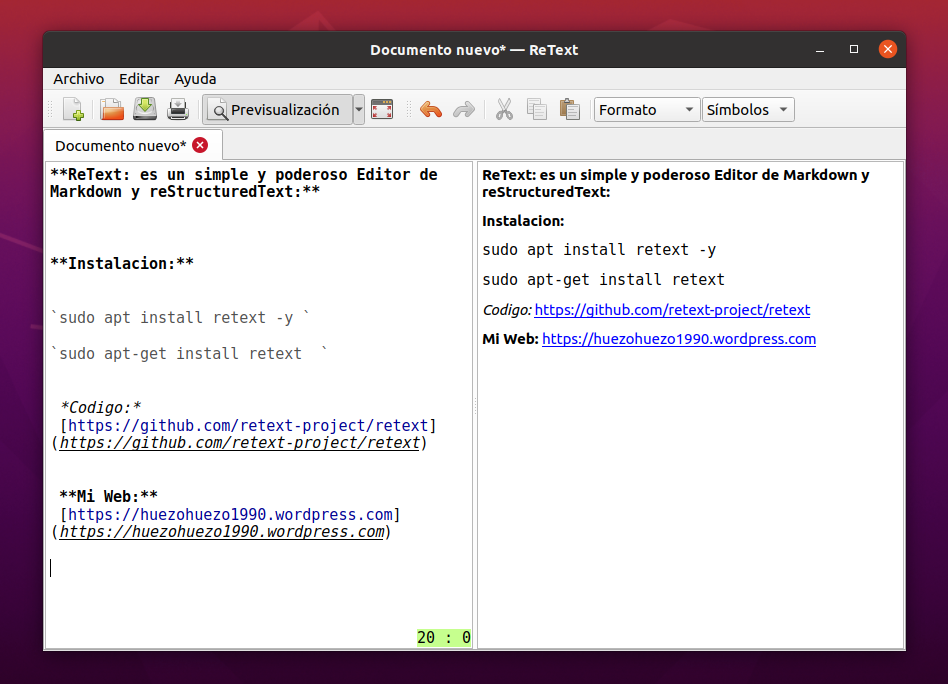948x684 pixels.
Task: Toggle the Previsualización button
Action: pyautogui.click(x=278, y=110)
